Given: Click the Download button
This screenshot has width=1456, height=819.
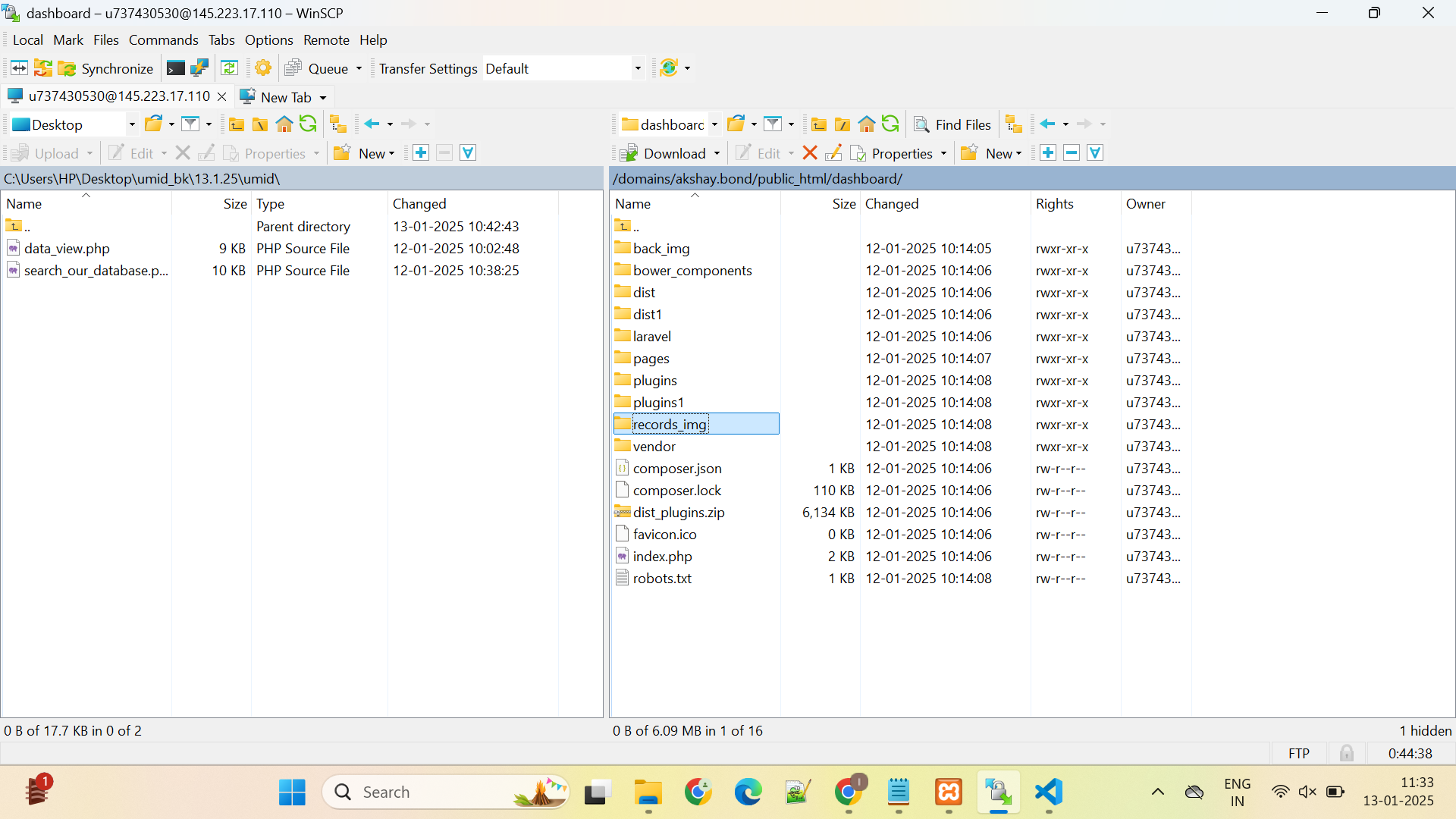Looking at the screenshot, I should pyautogui.click(x=664, y=153).
